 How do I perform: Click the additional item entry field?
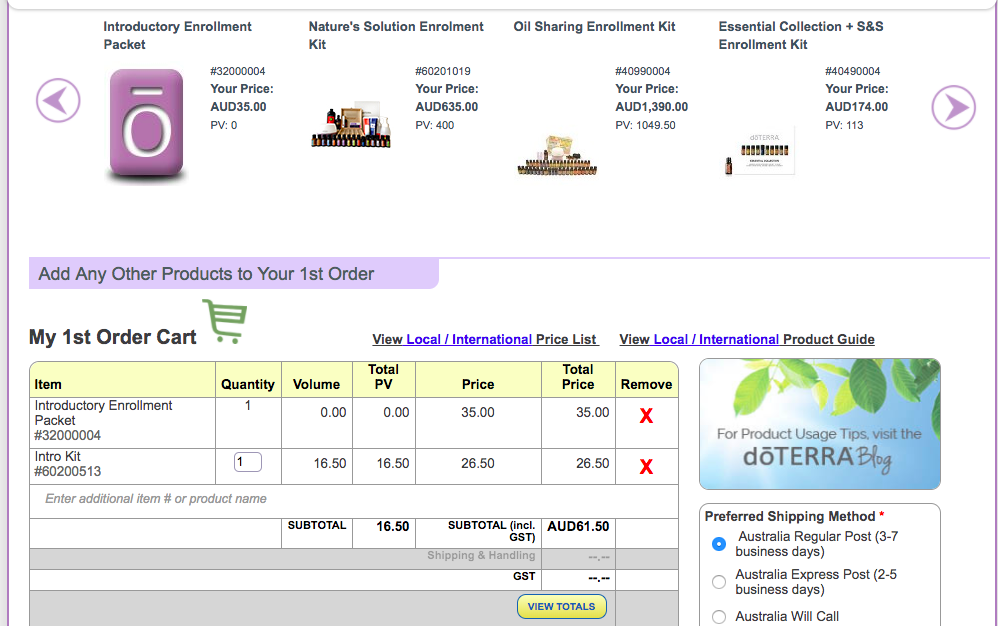[354, 499]
